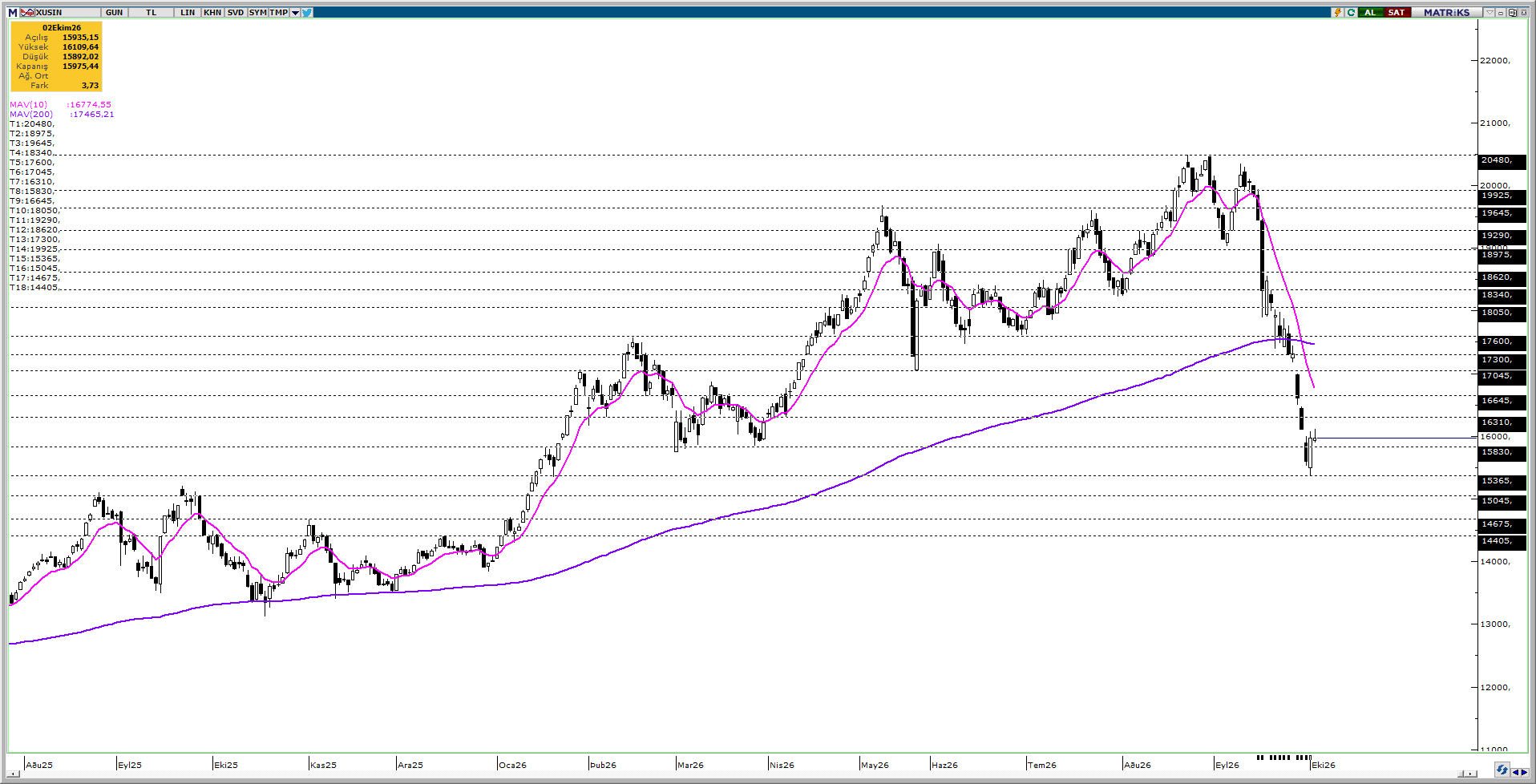Click the 14405 price level label
This screenshot has height=784, width=1536.
[x=1502, y=541]
